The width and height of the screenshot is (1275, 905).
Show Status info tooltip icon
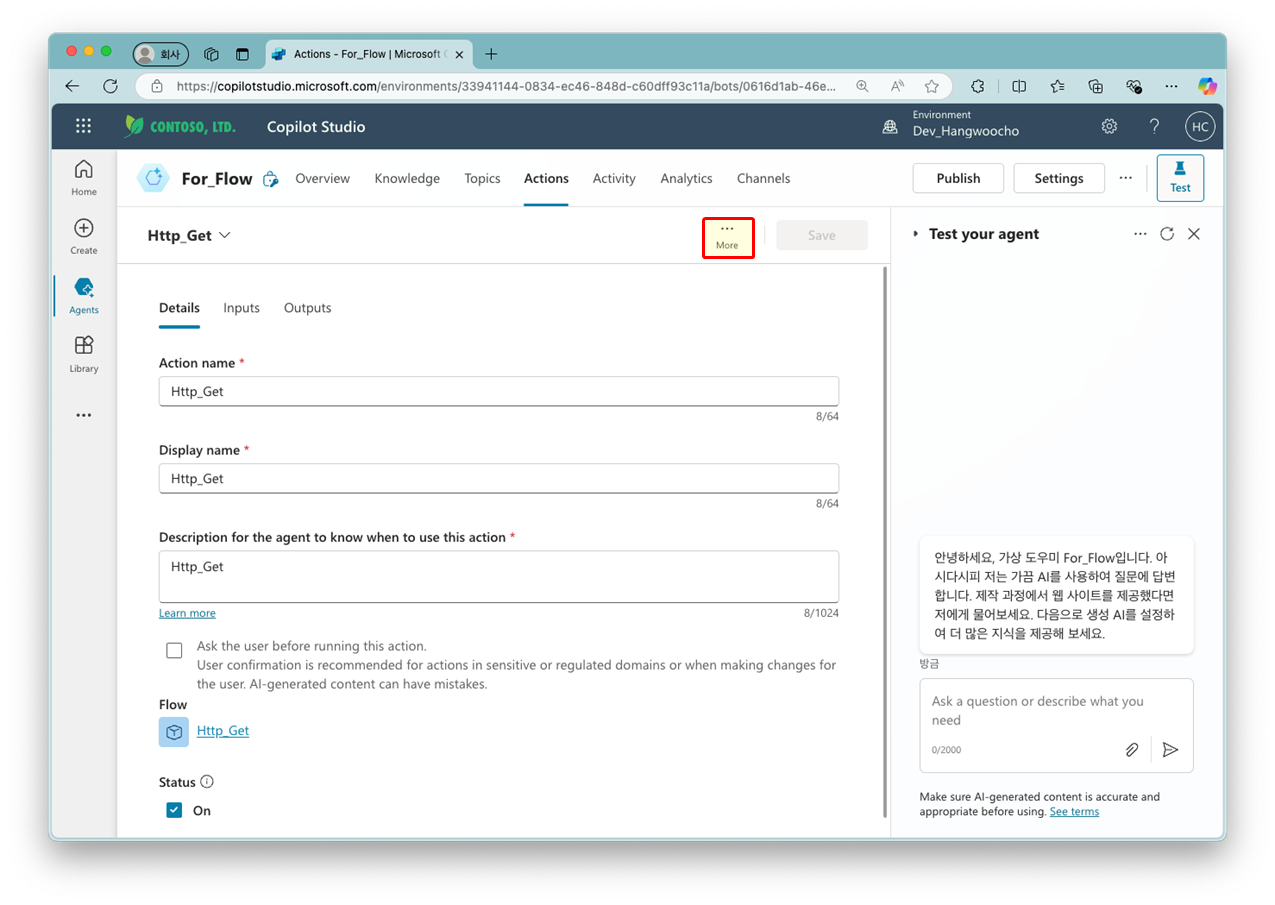[207, 782]
